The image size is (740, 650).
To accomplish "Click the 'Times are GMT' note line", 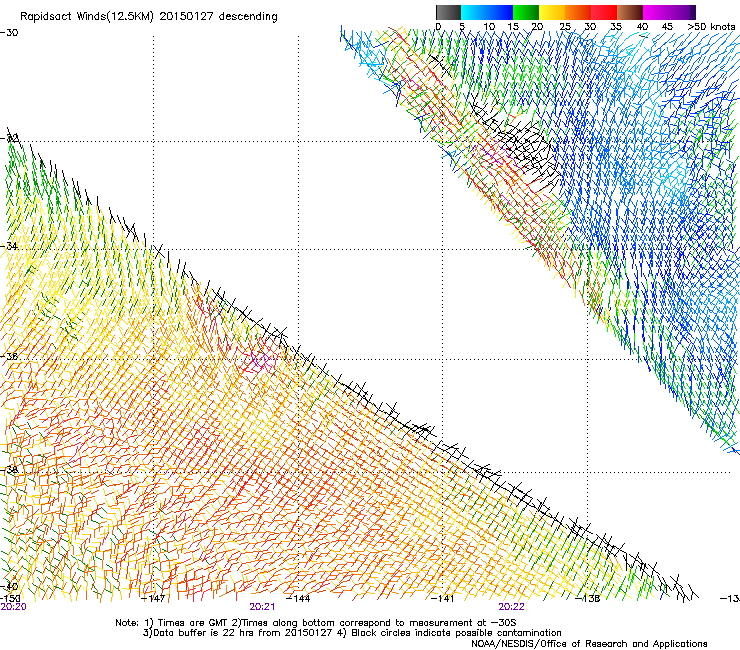I will 316,623.
